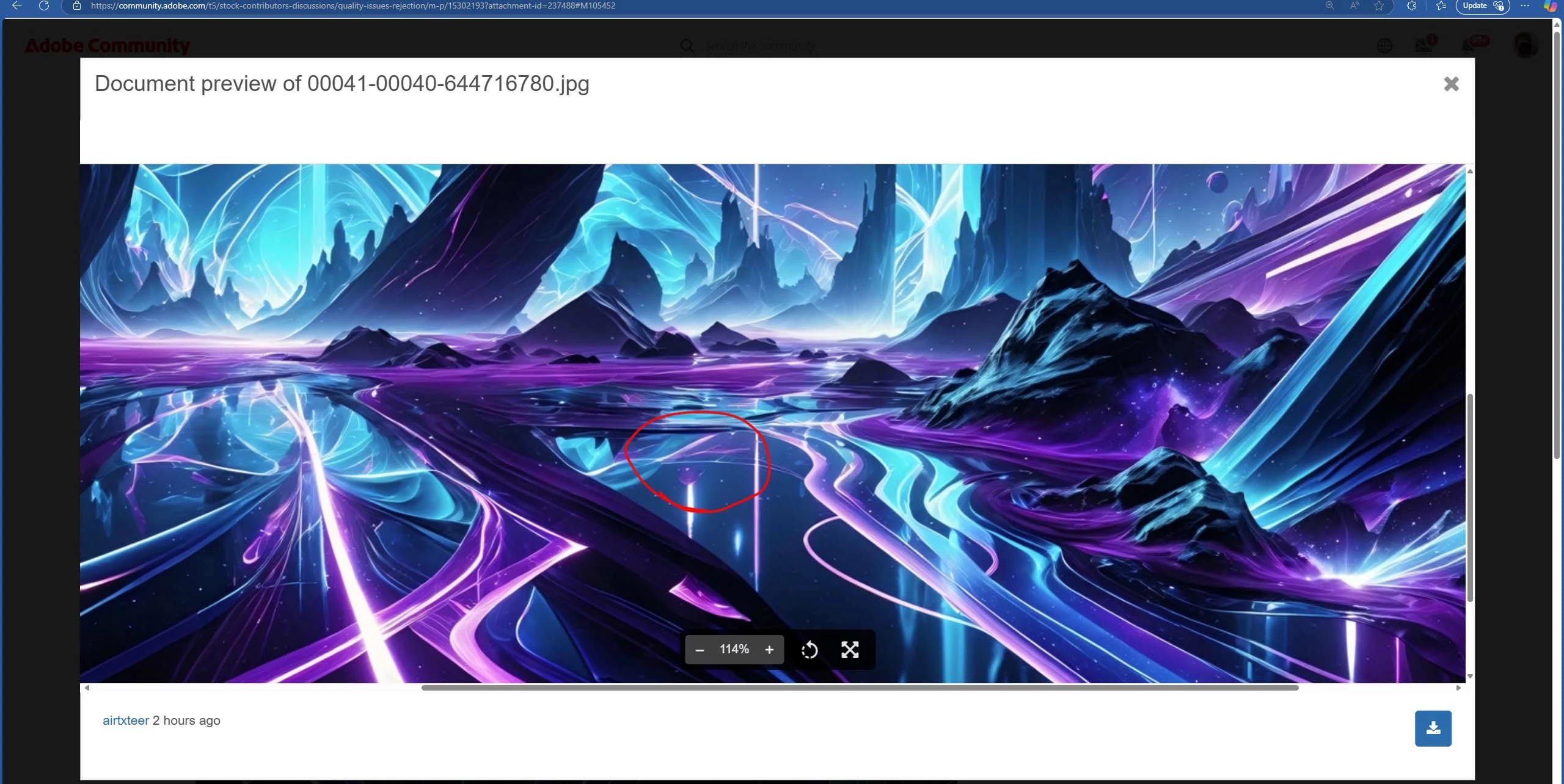Image resolution: width=1564 pixels, height=784 pixels.
Task: Open the browser zoom magnifier icon
Action: tap(1329, 5)
